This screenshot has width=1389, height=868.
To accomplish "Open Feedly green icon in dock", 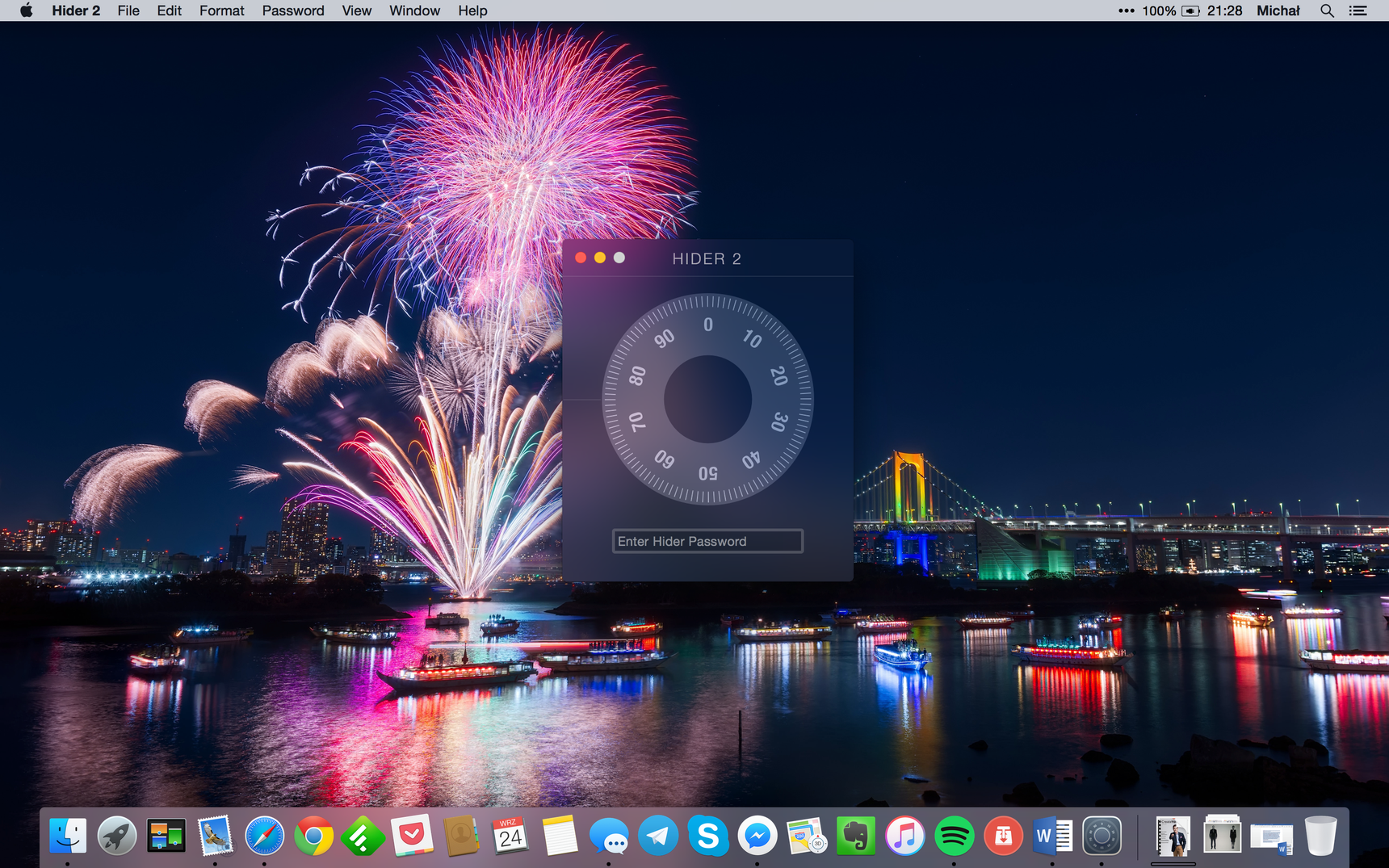I will pos(363,837).
